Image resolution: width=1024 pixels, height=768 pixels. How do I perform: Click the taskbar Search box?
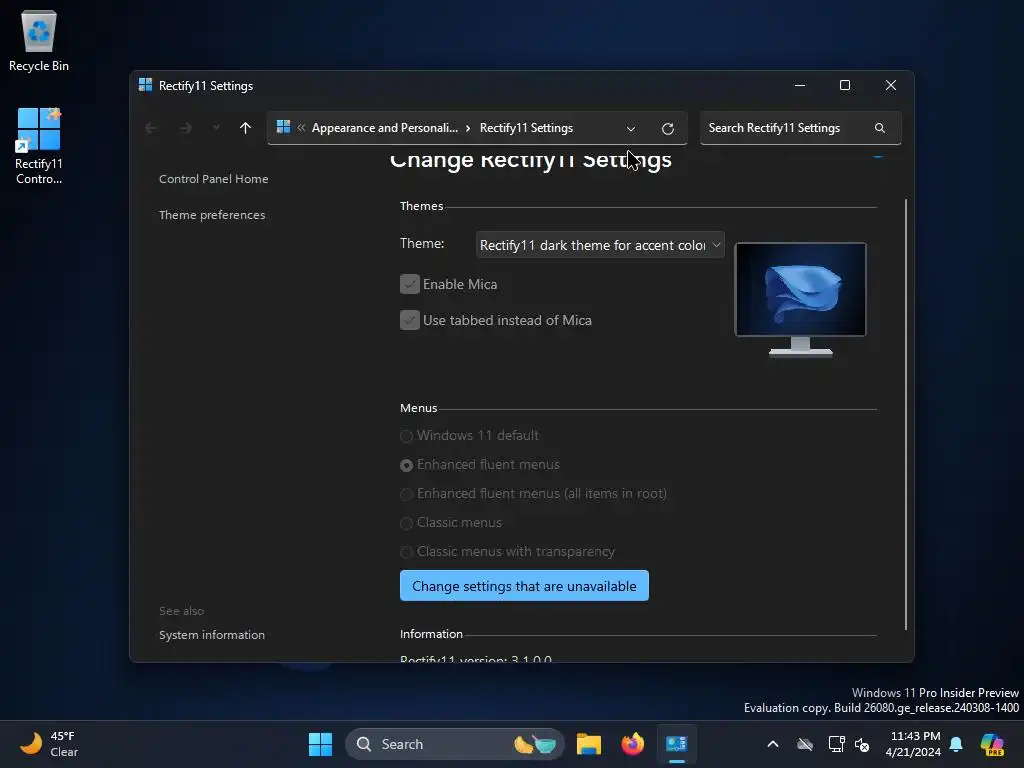455,744
